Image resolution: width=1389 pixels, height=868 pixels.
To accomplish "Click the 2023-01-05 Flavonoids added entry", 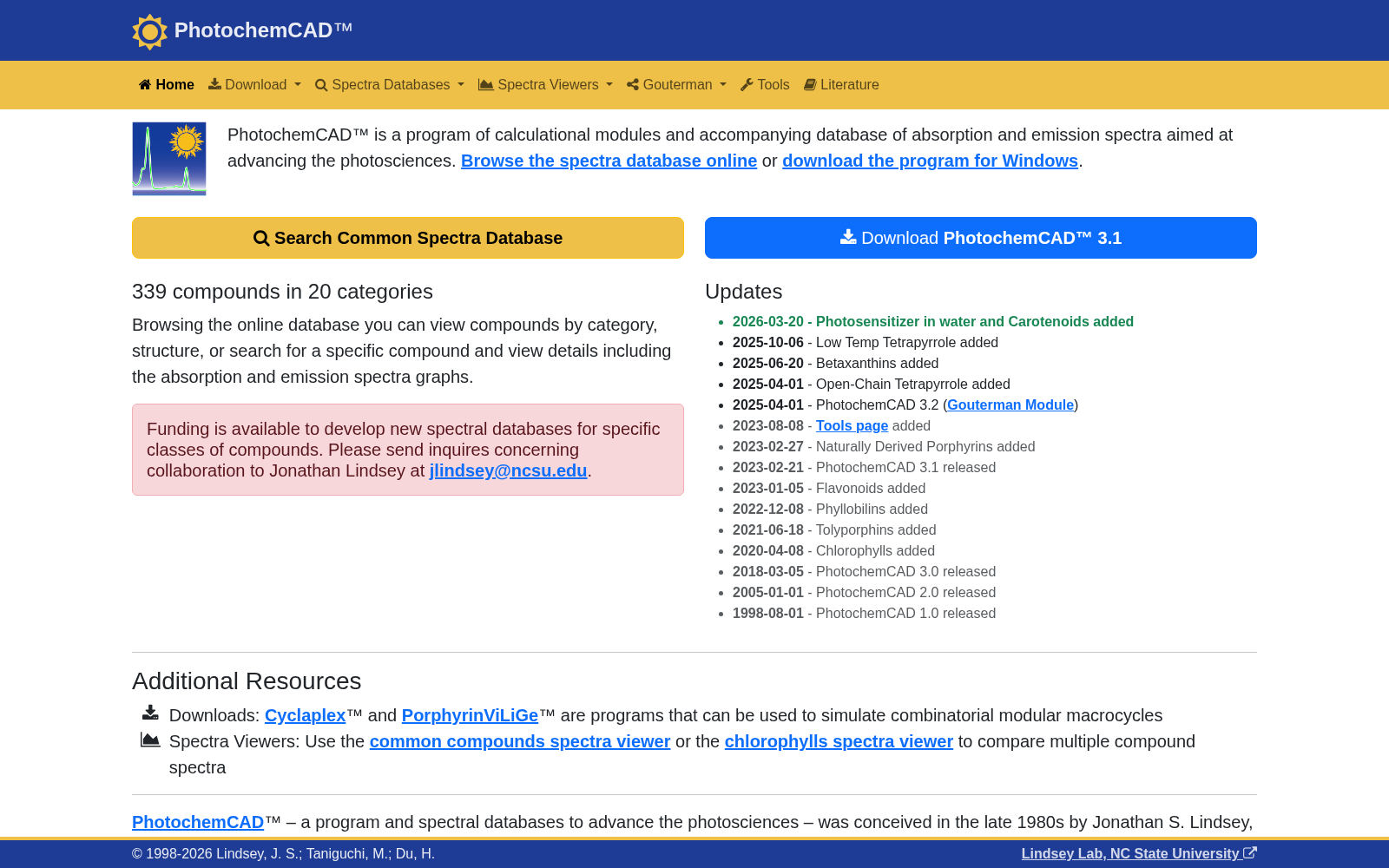I will (829, 488).
